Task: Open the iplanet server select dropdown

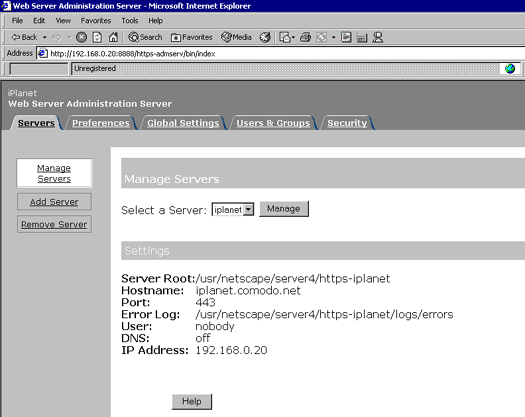Action: 233,210
